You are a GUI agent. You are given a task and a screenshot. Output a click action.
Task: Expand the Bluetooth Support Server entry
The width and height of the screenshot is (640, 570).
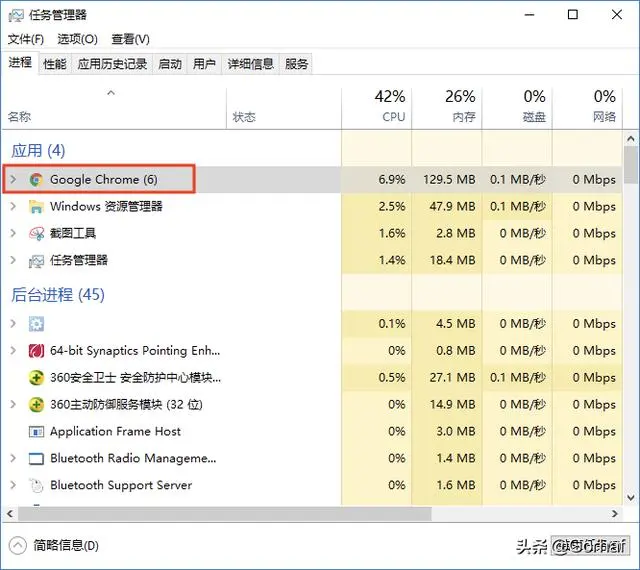(x=13, y=485)
